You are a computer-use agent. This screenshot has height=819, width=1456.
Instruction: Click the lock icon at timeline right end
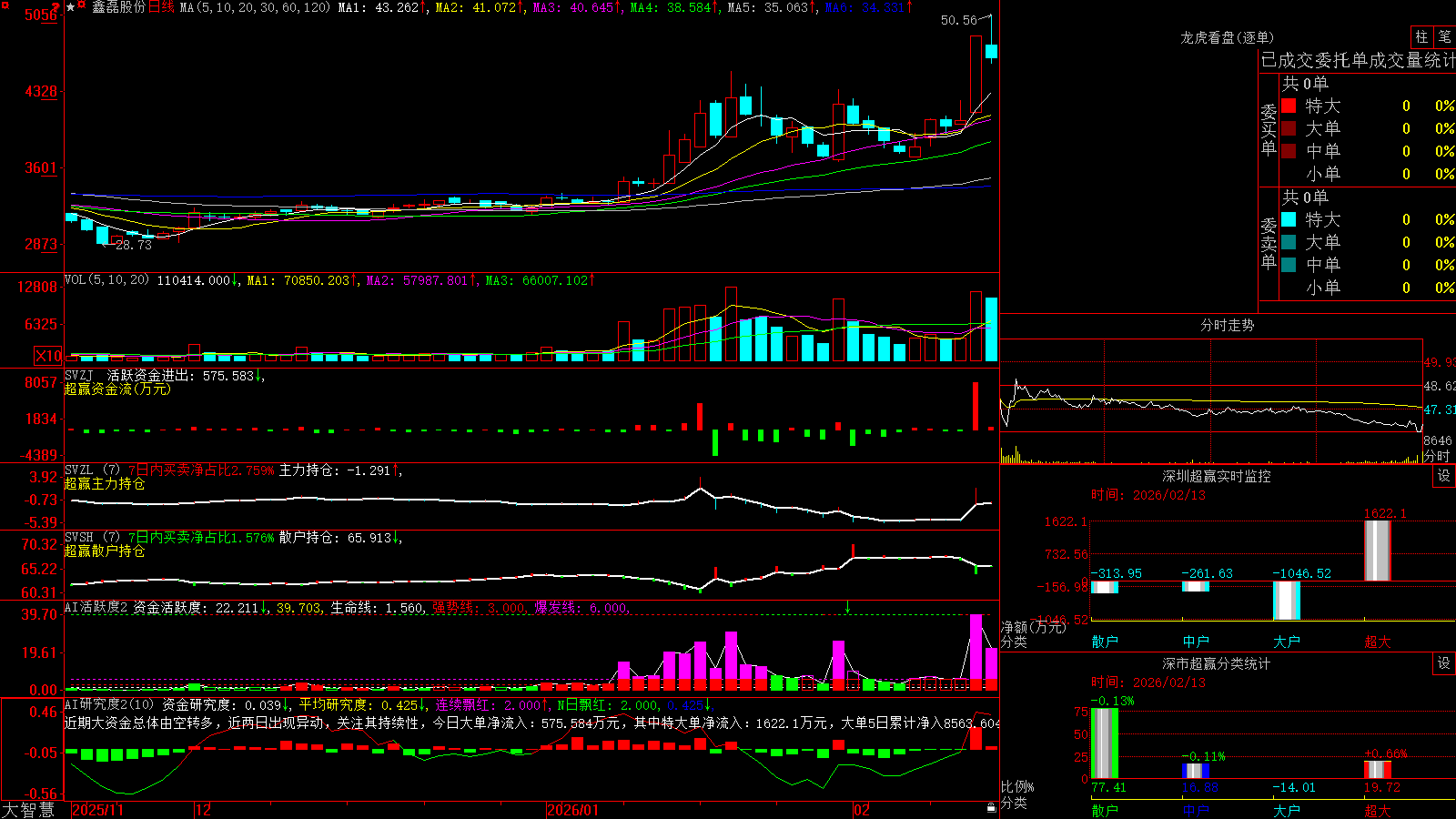(x=991, y=808)
